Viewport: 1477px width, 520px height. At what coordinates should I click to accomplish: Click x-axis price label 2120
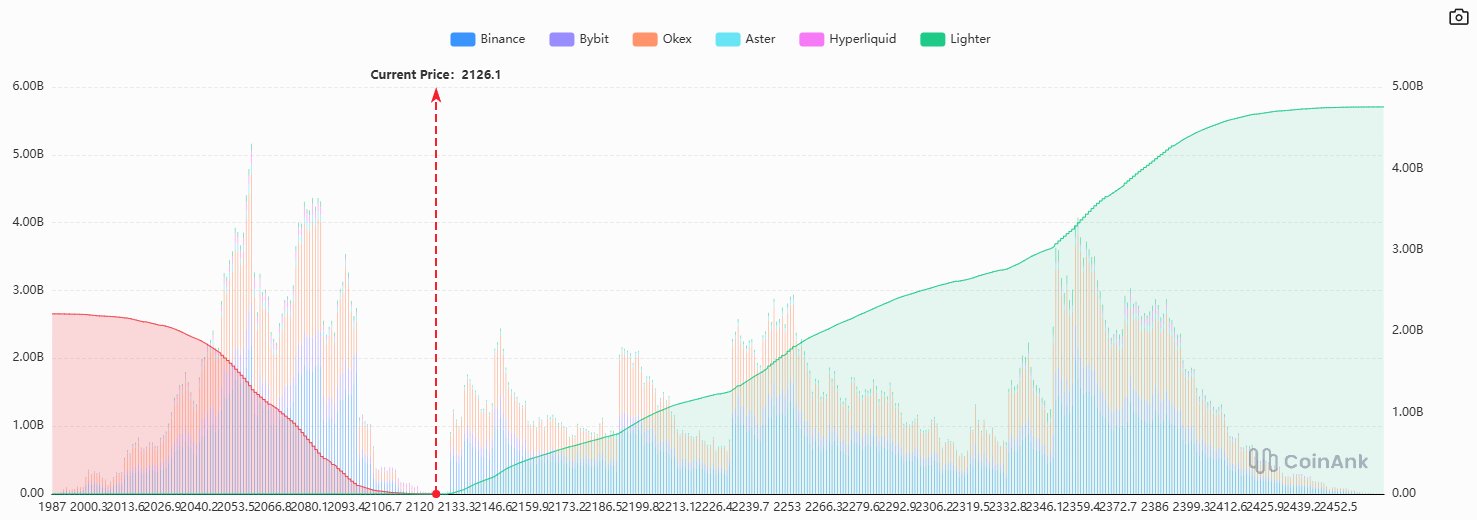click(x=422, y=508)
